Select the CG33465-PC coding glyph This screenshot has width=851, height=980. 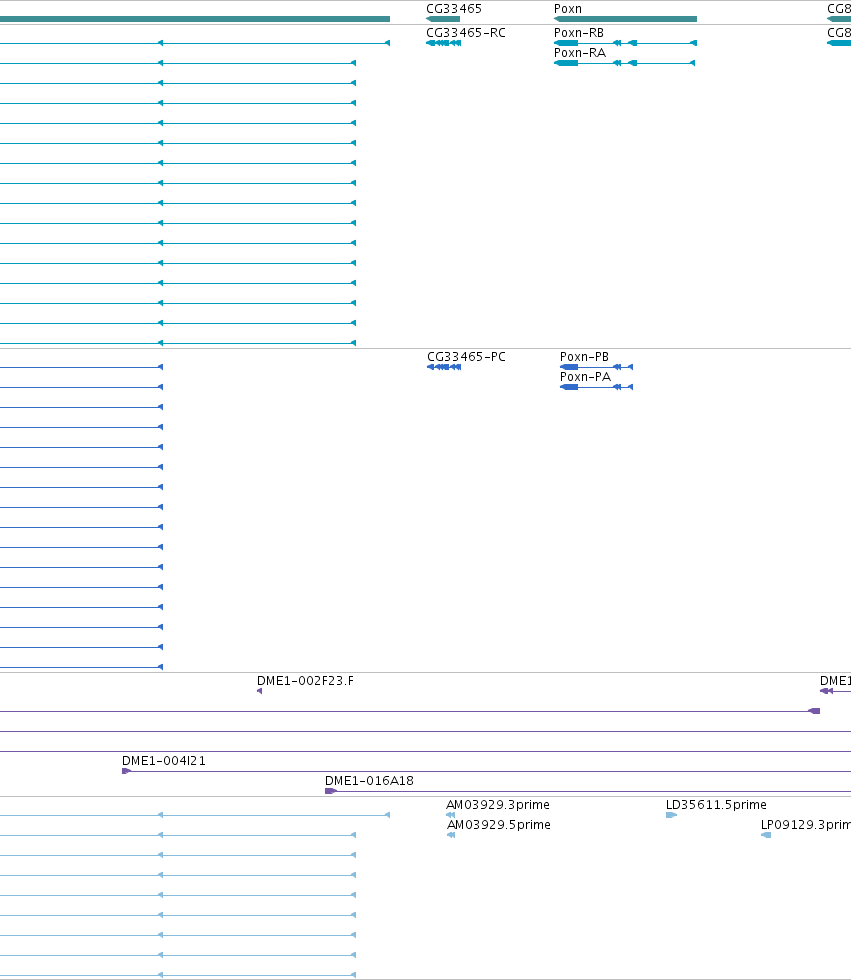(444, 367)
